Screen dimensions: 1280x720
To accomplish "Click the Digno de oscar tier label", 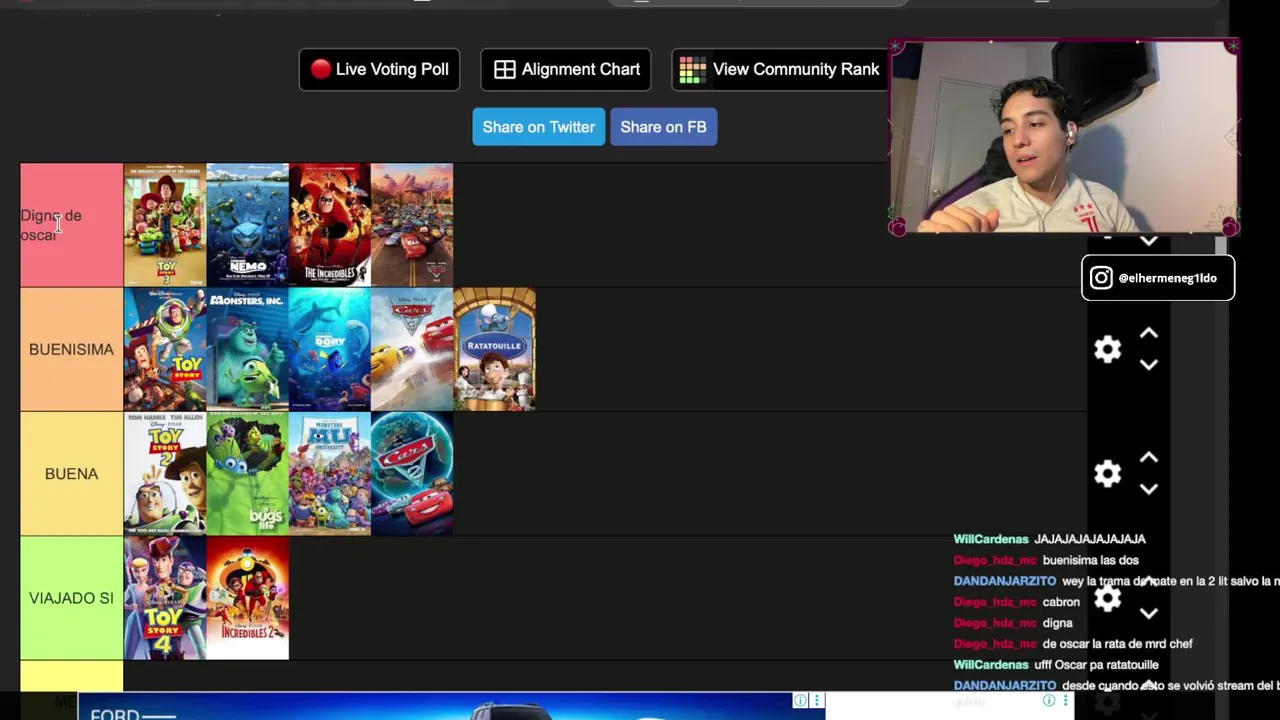I will coord(71,225).
